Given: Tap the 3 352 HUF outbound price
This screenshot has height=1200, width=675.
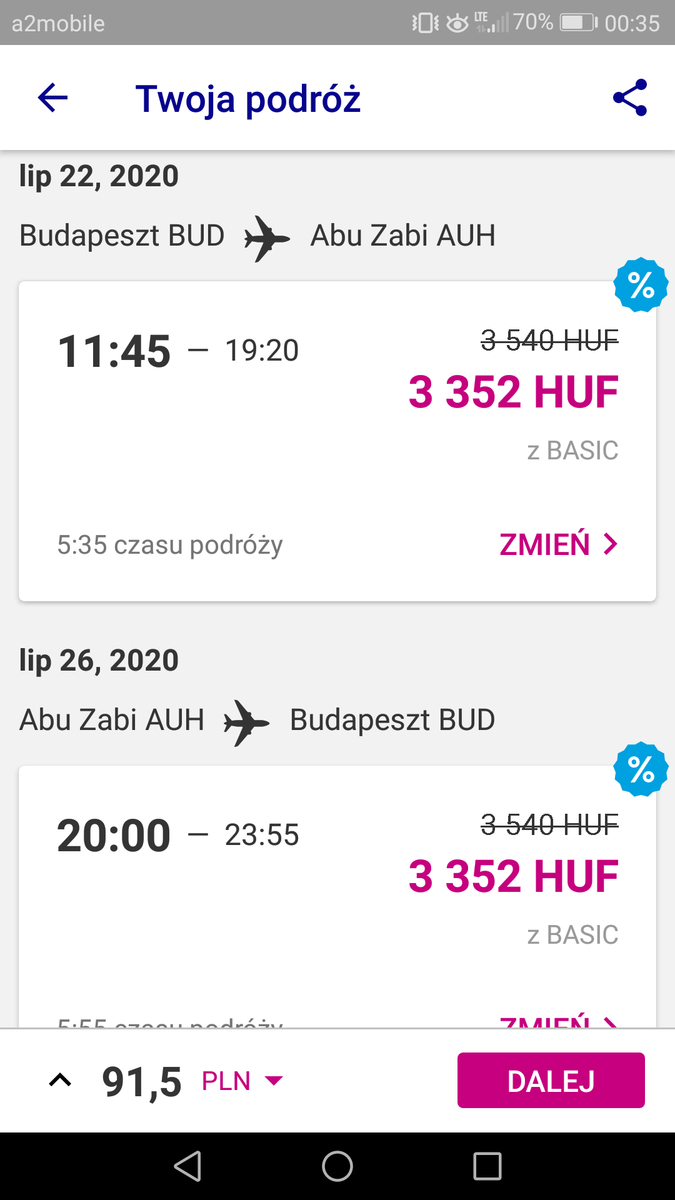Looking at the screenshot, I should click(514, 393).
